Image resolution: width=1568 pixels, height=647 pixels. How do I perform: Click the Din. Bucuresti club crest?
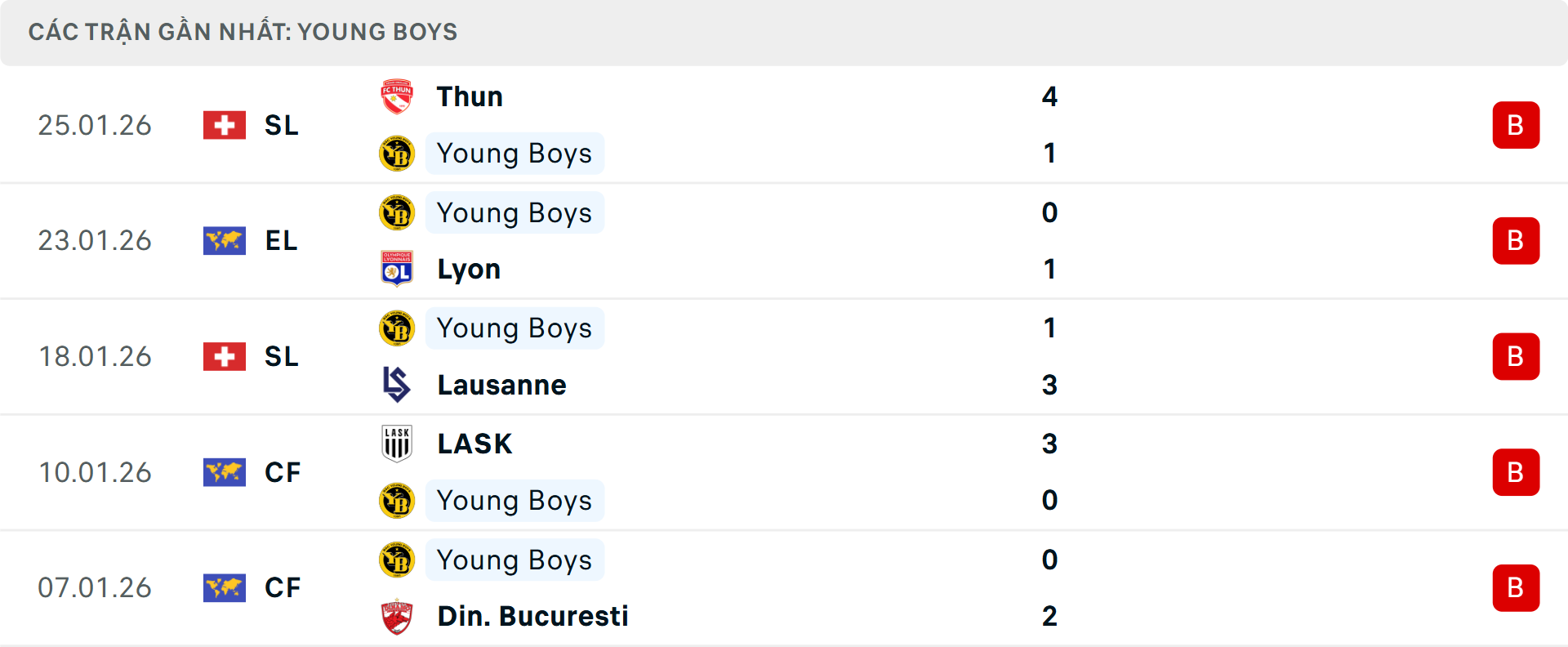397,617
